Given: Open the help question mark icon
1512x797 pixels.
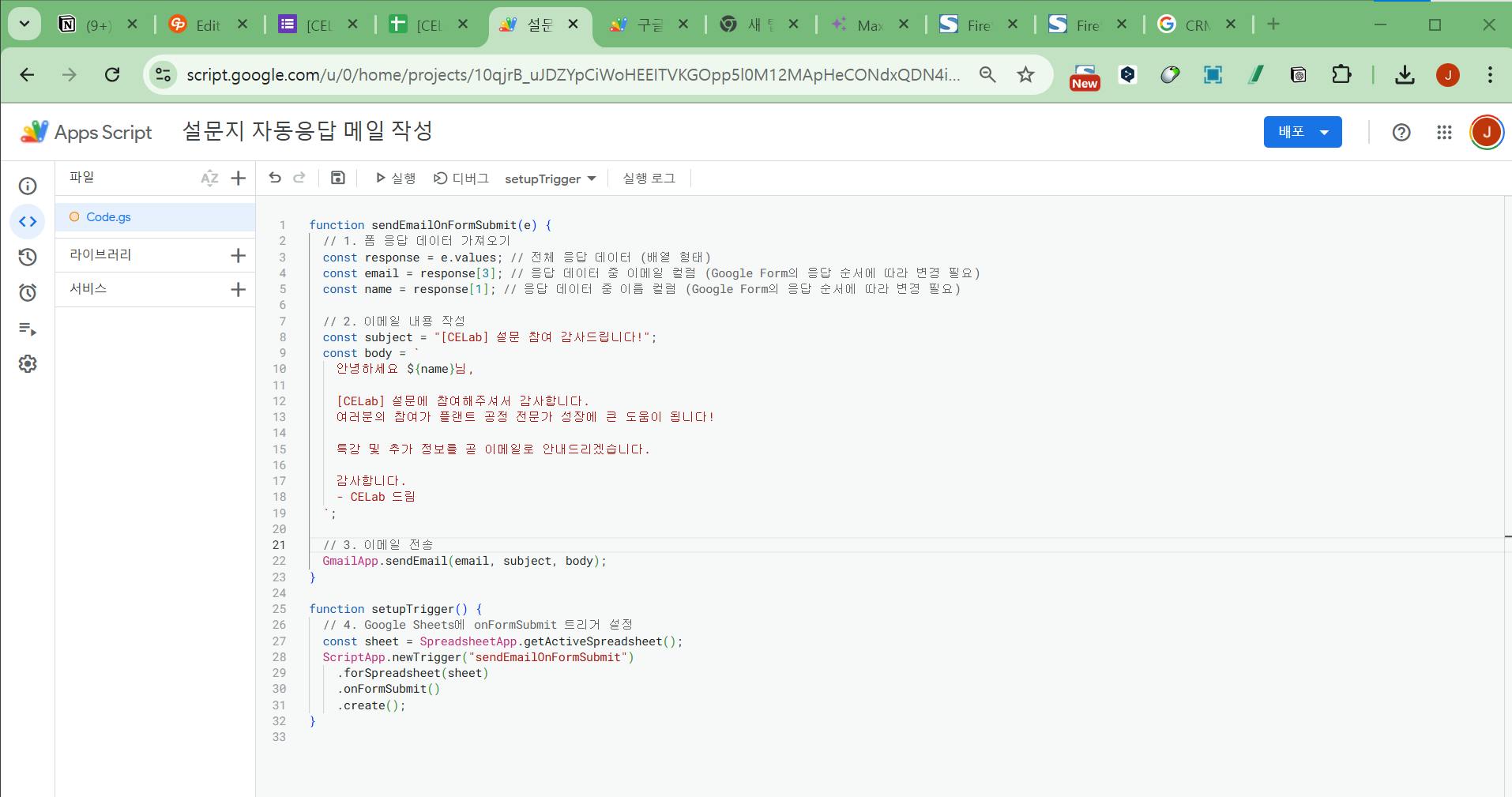Looking at the screenshot, I should tap(1401, 132).
